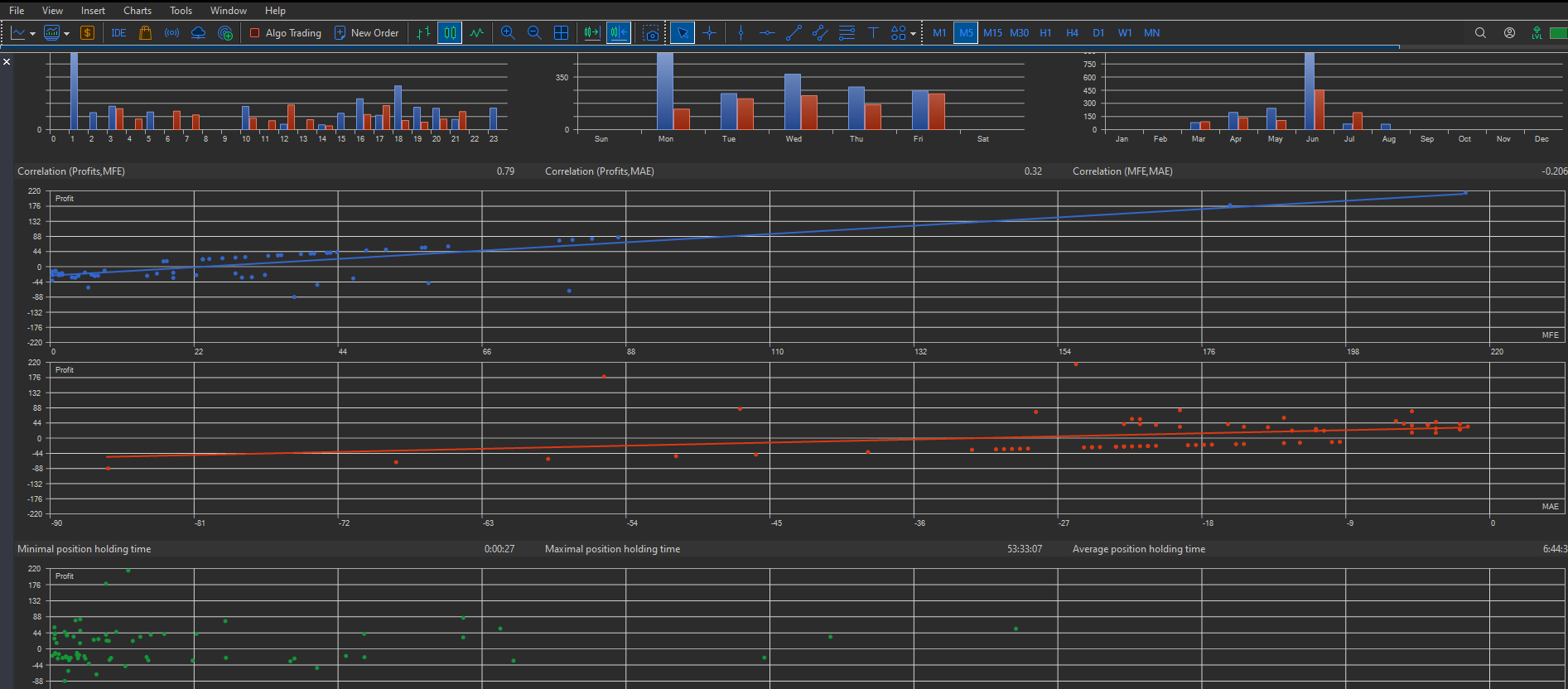The width and height of the screenshot is (1568, 689).
Task: Switch to D1 daily timeframe
Action: click(x=1098, y=33)
